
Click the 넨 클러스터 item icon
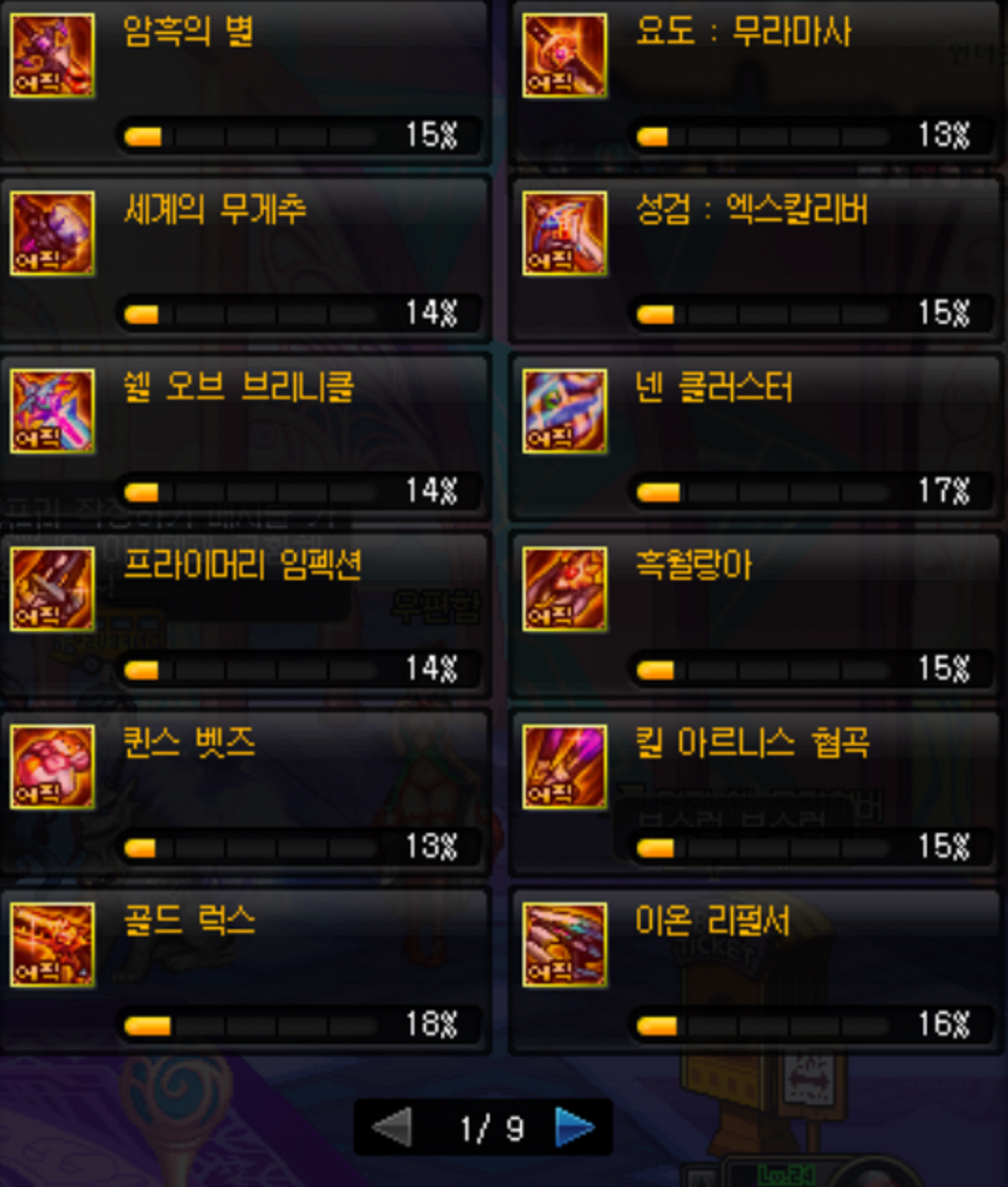click(564, 412)
